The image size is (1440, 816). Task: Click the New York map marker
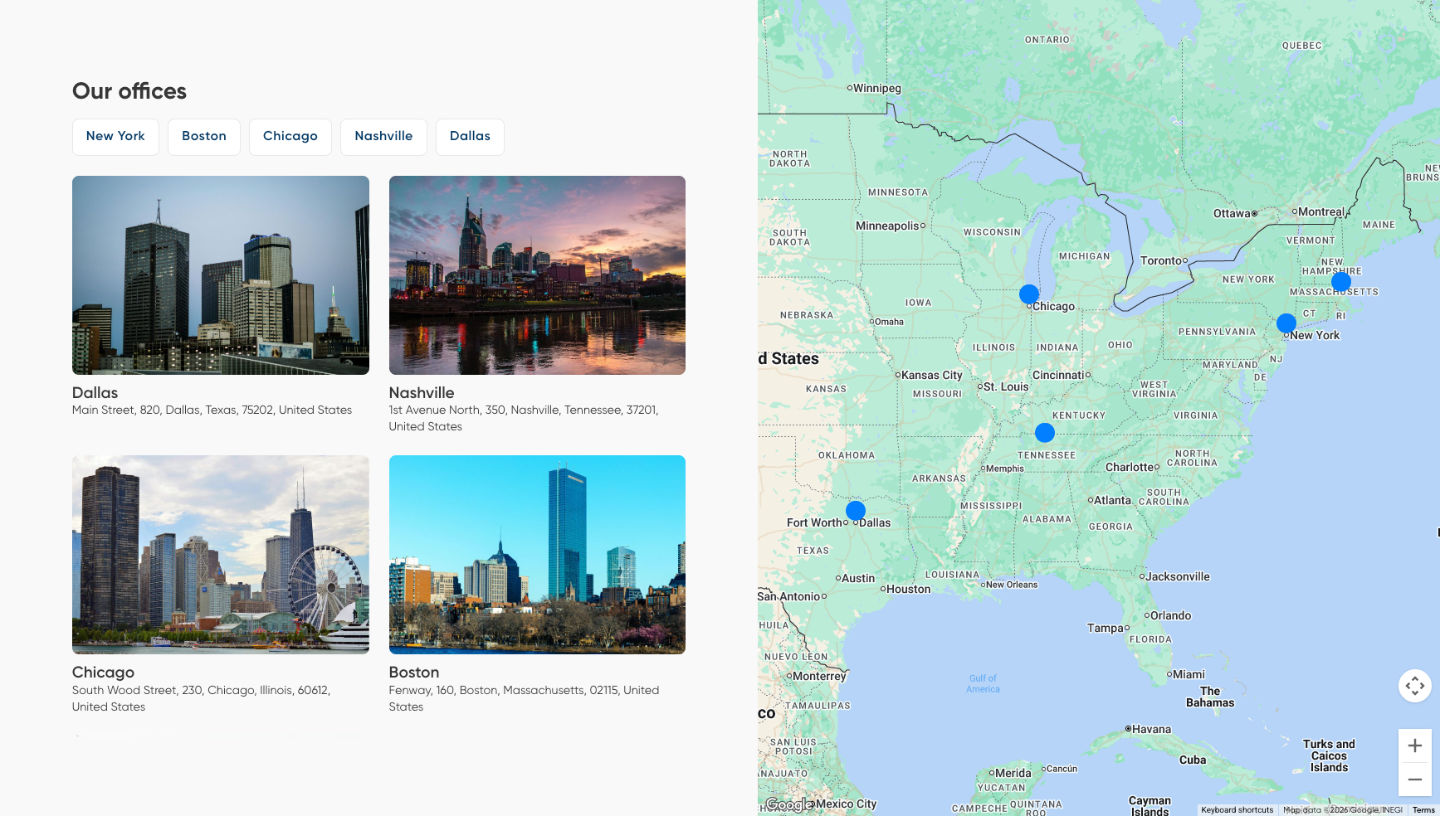tap(1286, 323)
